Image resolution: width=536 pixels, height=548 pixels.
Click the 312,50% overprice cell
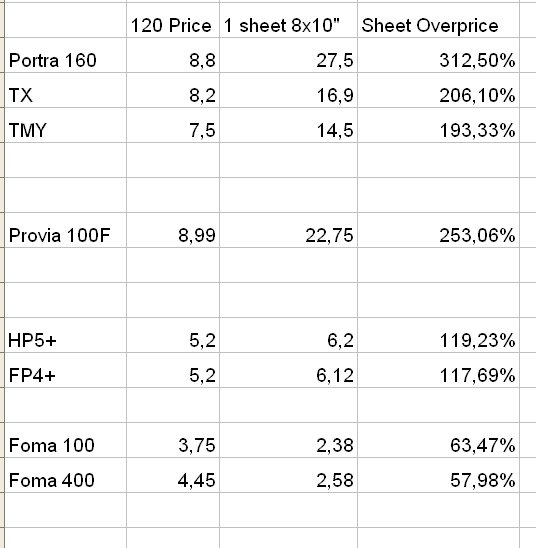coord(439,55)
